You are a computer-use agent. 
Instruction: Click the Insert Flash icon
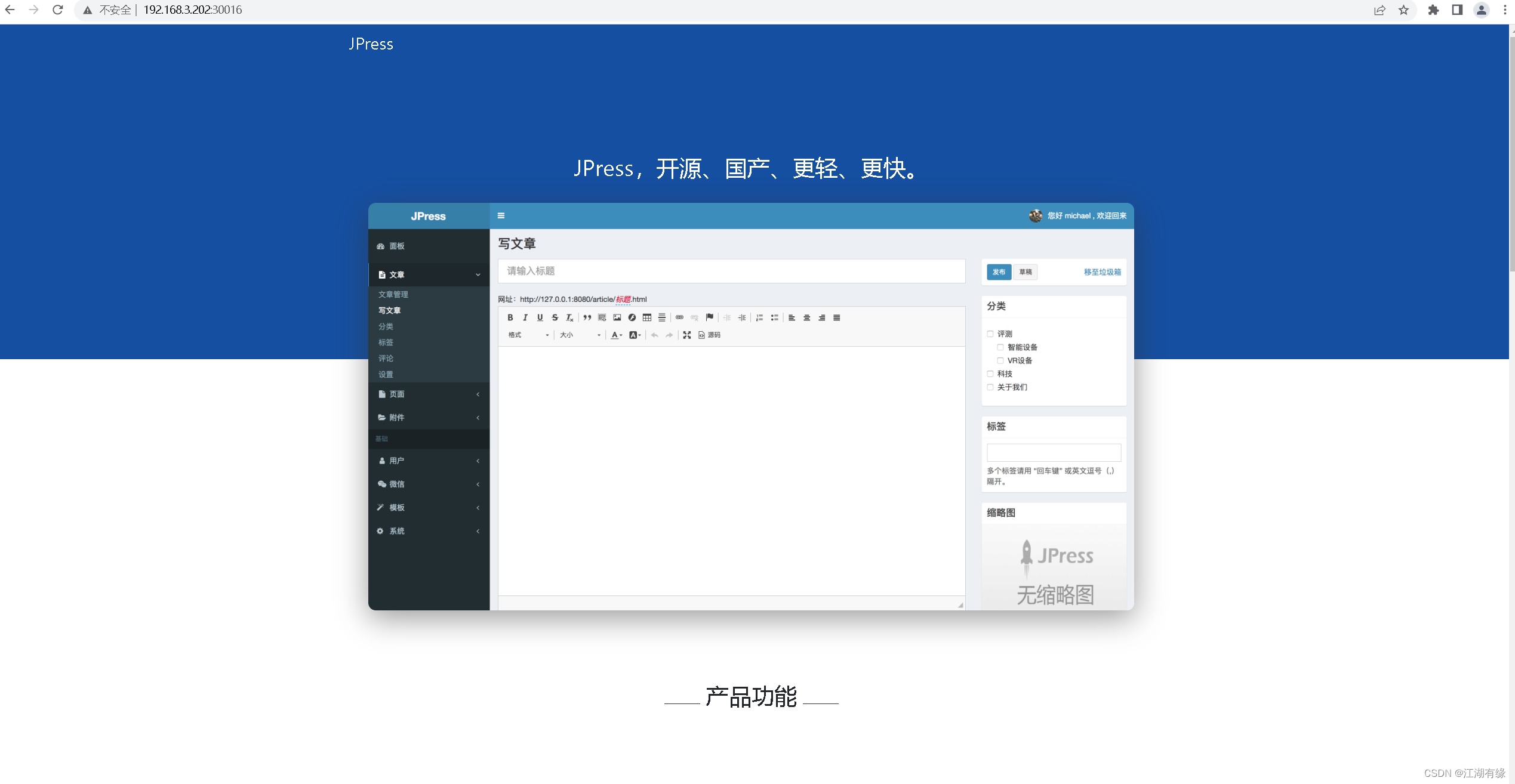(x=632, y=317)
